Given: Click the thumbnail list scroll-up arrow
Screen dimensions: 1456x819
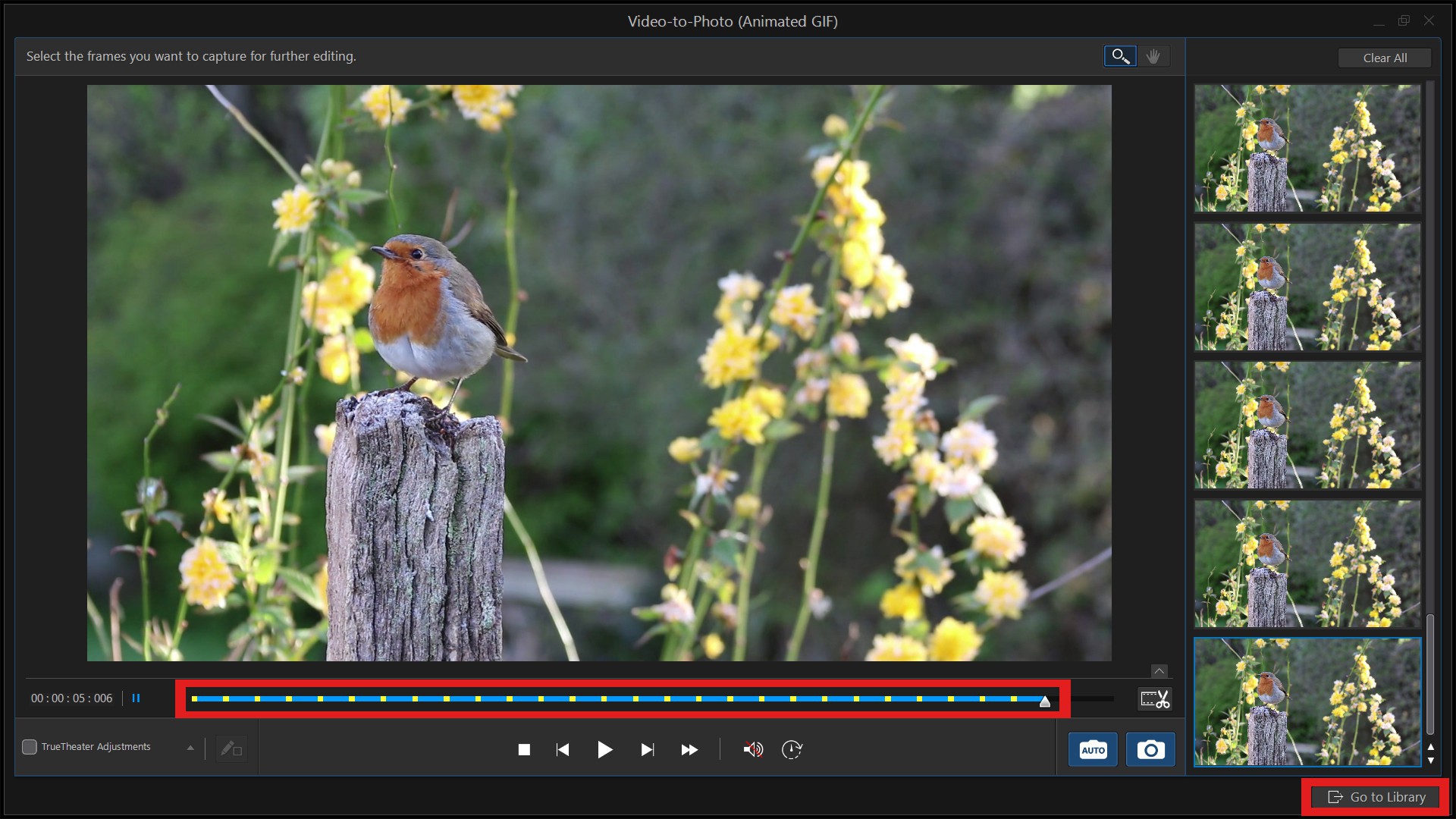Looking at the screenshot, I should (x=1431, y=747).
